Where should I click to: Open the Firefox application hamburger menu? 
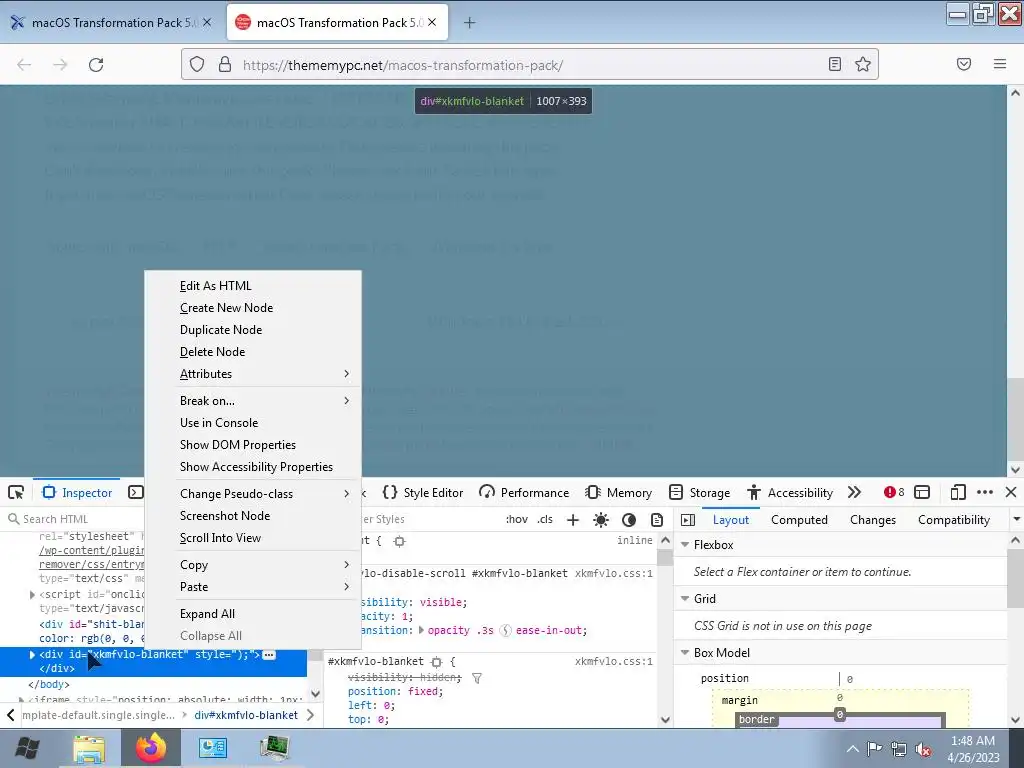(x=1000, y=64)
